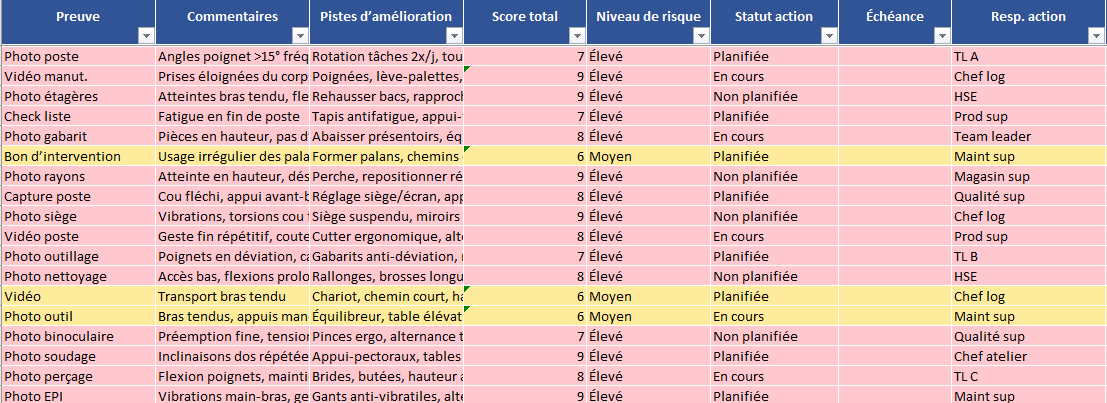Select the Chef atelier cell

pyautogui.click(x=1026, y=357)
